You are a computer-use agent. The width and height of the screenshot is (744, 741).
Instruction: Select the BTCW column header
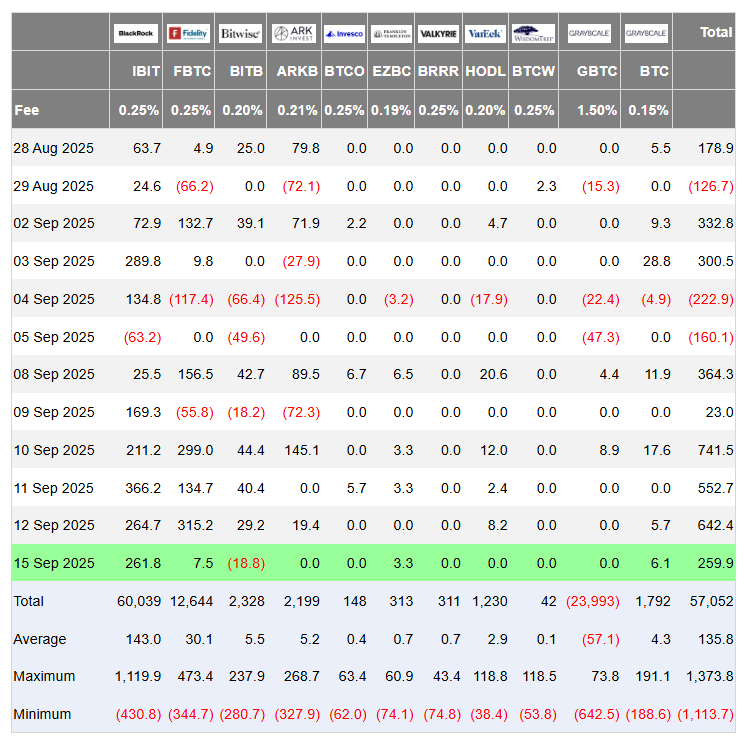click(x=533, y=71)
